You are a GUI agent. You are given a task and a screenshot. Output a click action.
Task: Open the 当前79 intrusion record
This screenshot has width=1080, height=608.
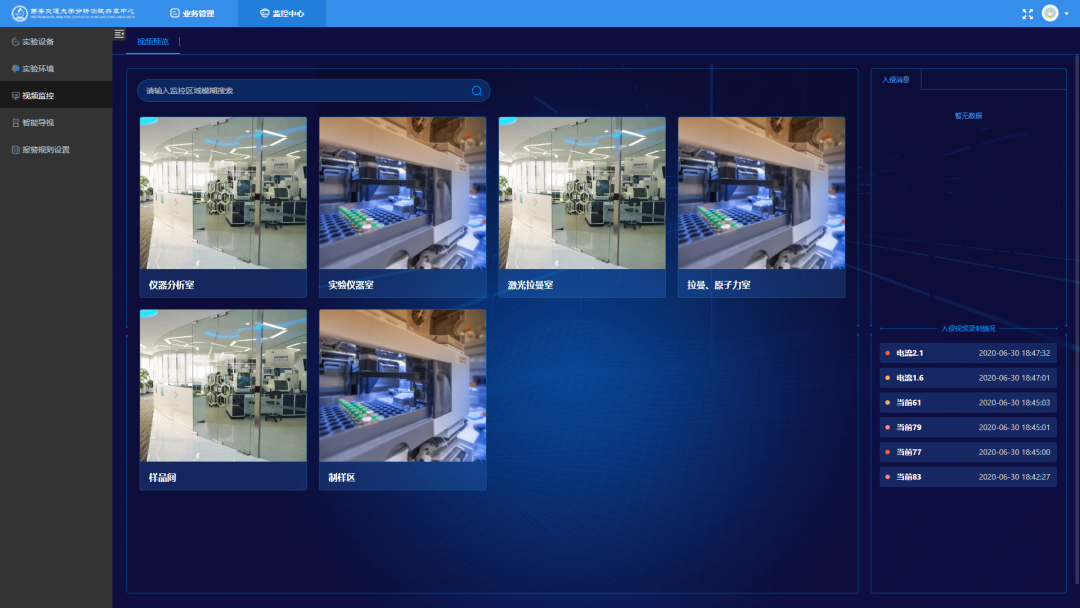point(968,428)
